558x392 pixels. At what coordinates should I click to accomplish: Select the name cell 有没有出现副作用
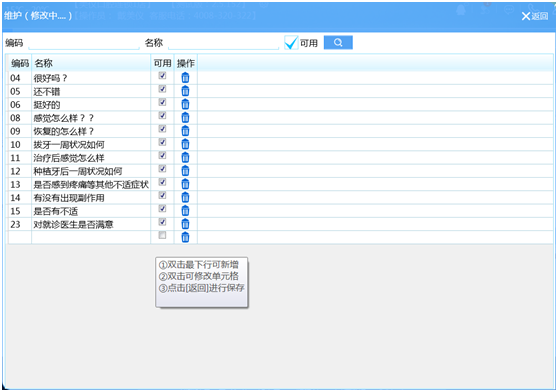point(91,198)
